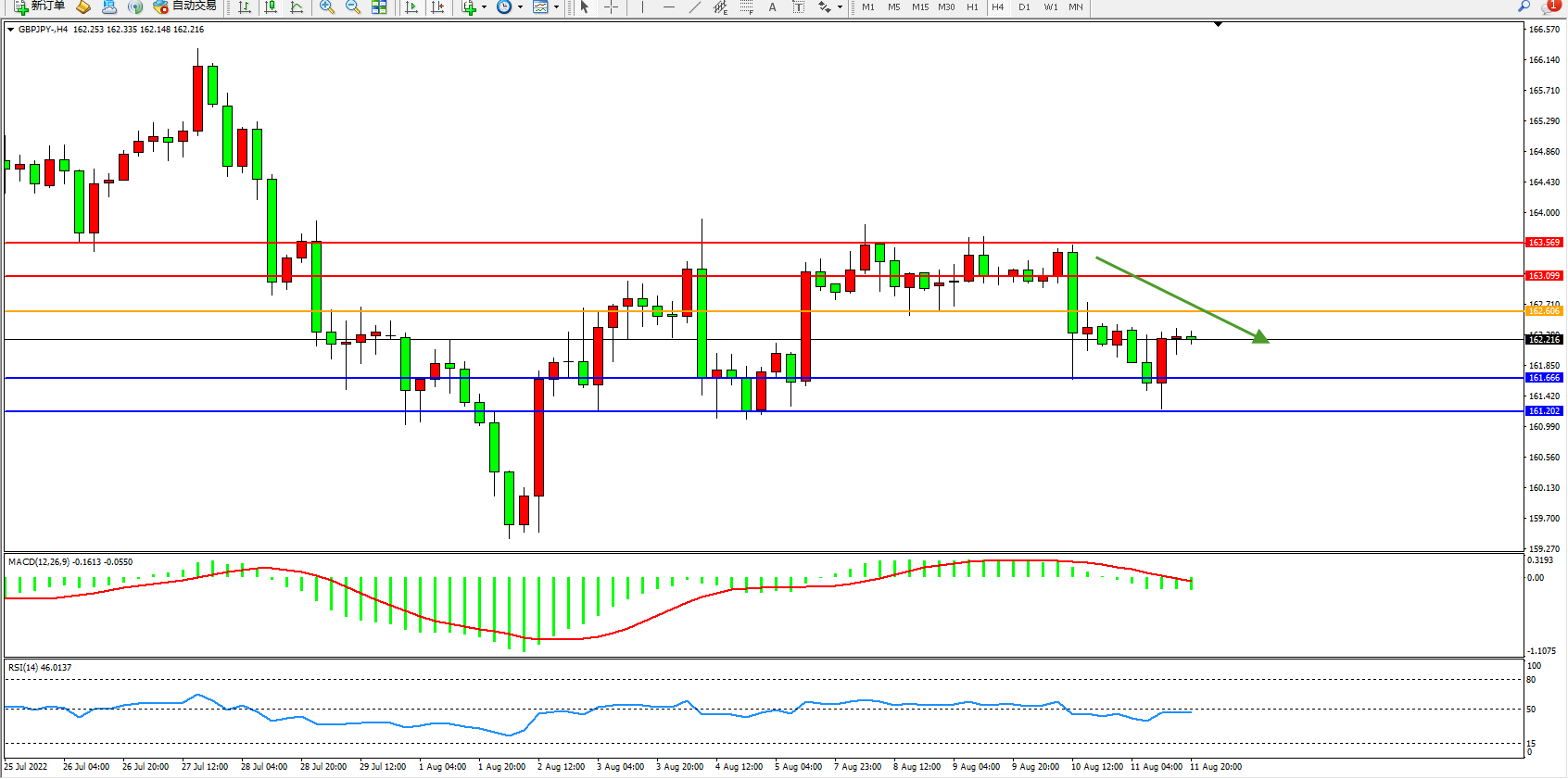The image size is (1568, 779).
Task: Switch to the D1 timeframe
Action: [x=1024, y=7]
